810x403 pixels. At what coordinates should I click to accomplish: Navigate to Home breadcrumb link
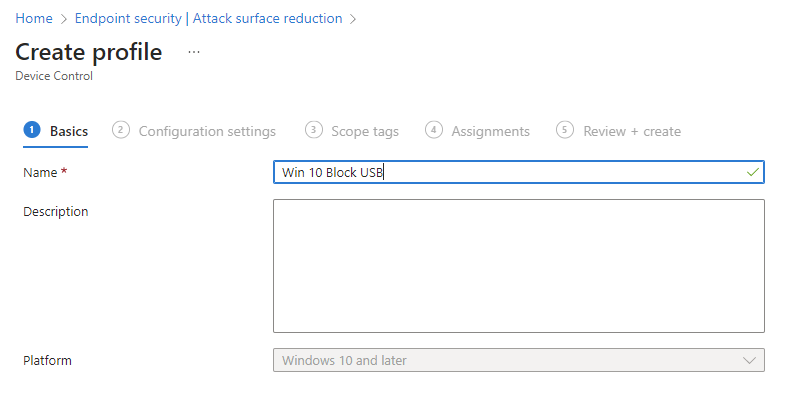point(34,19)
